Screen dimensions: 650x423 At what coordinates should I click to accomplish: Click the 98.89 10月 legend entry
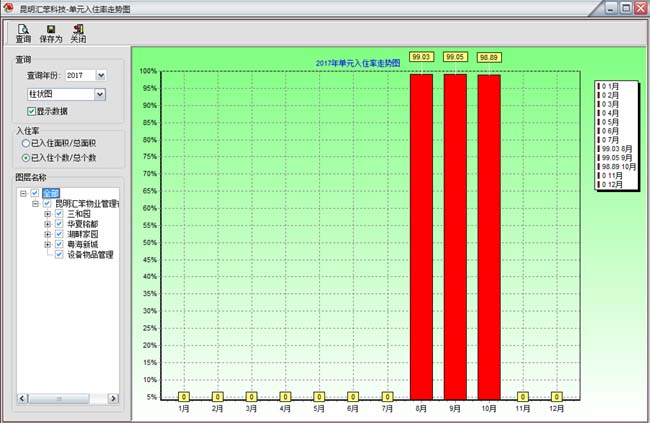[x=617, y=166]
